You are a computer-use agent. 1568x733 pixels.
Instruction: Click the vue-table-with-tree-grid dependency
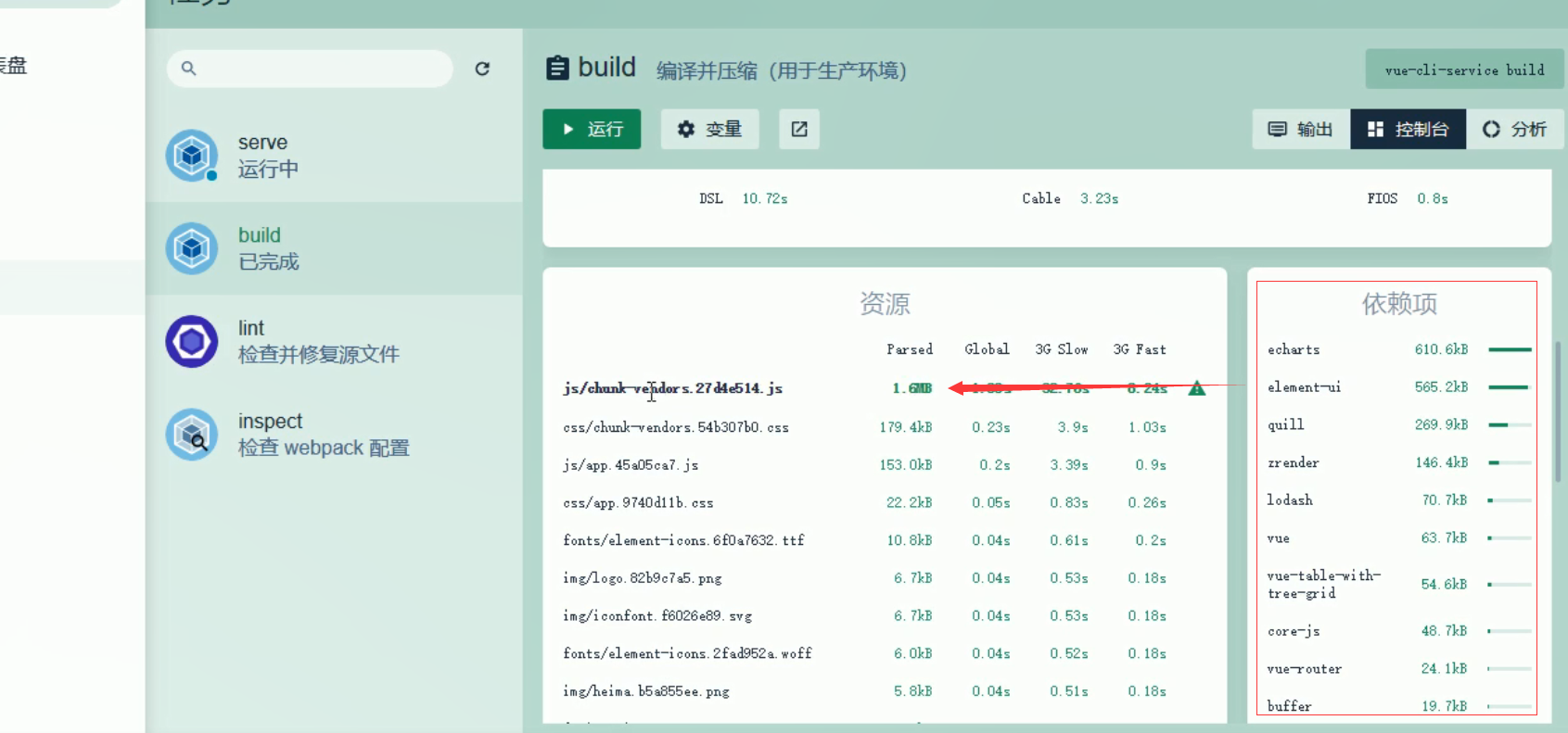point(1323,584)
